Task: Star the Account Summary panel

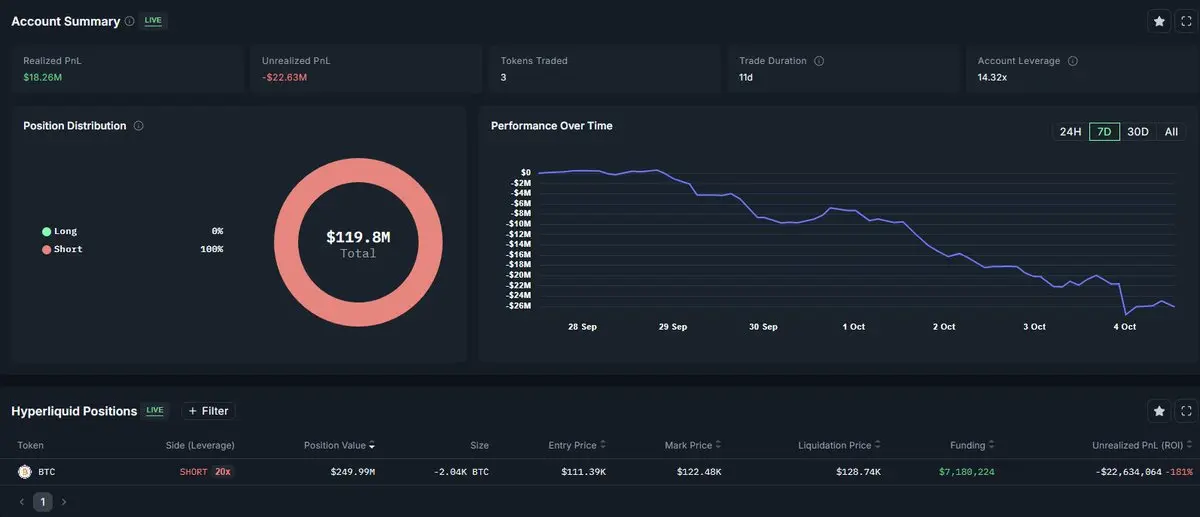Action: 1159,21
